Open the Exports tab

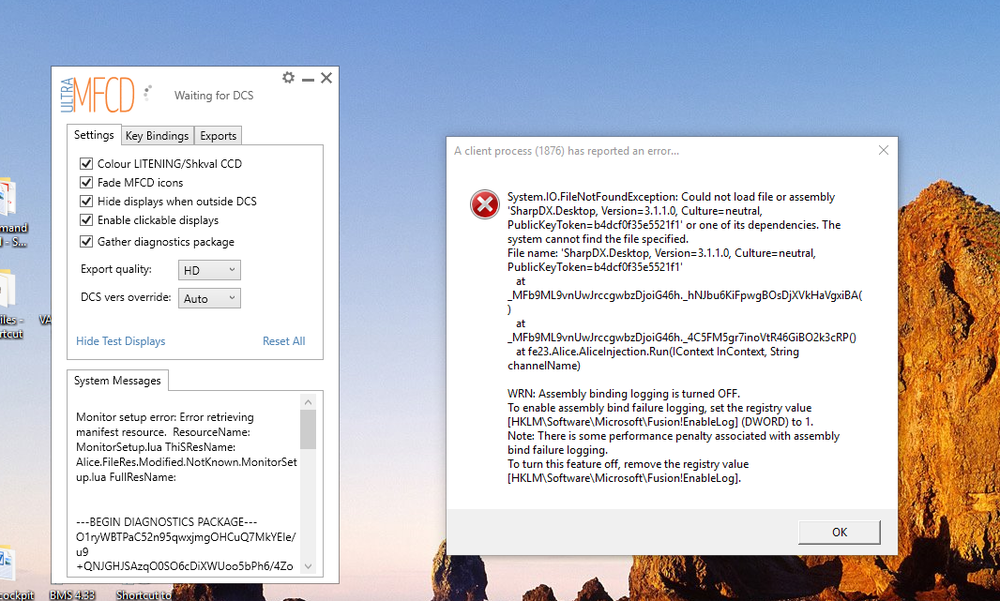(x=217, y=135)
